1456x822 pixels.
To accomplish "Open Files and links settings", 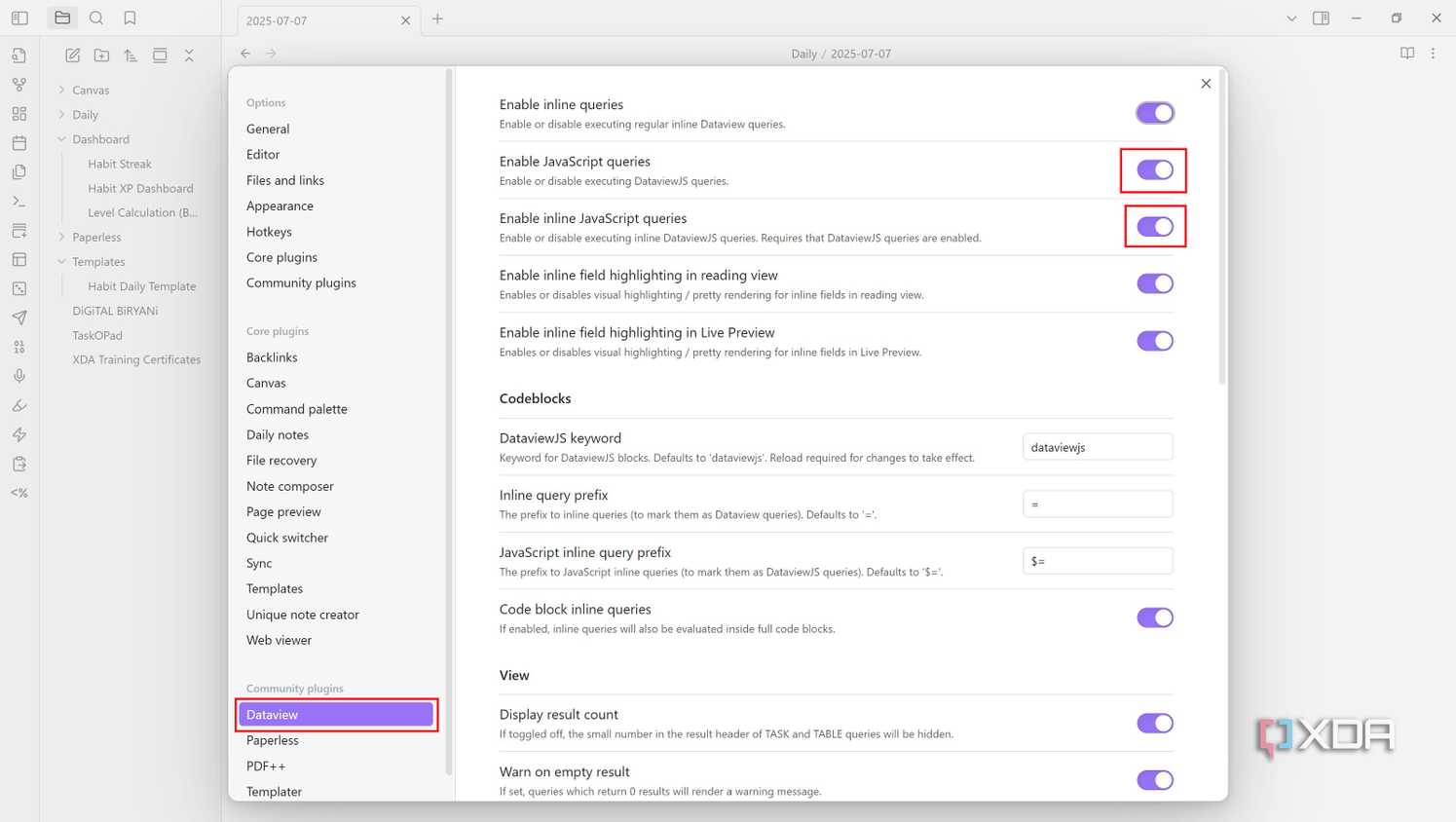I will [x=285, y=180].
